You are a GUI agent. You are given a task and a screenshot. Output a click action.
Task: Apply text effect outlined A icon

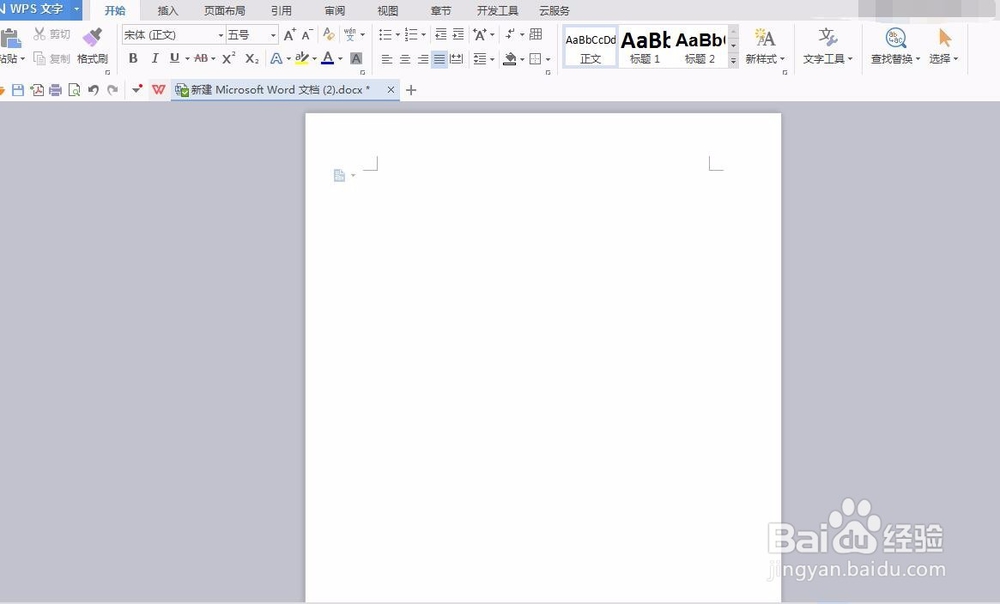click(276, 59)
